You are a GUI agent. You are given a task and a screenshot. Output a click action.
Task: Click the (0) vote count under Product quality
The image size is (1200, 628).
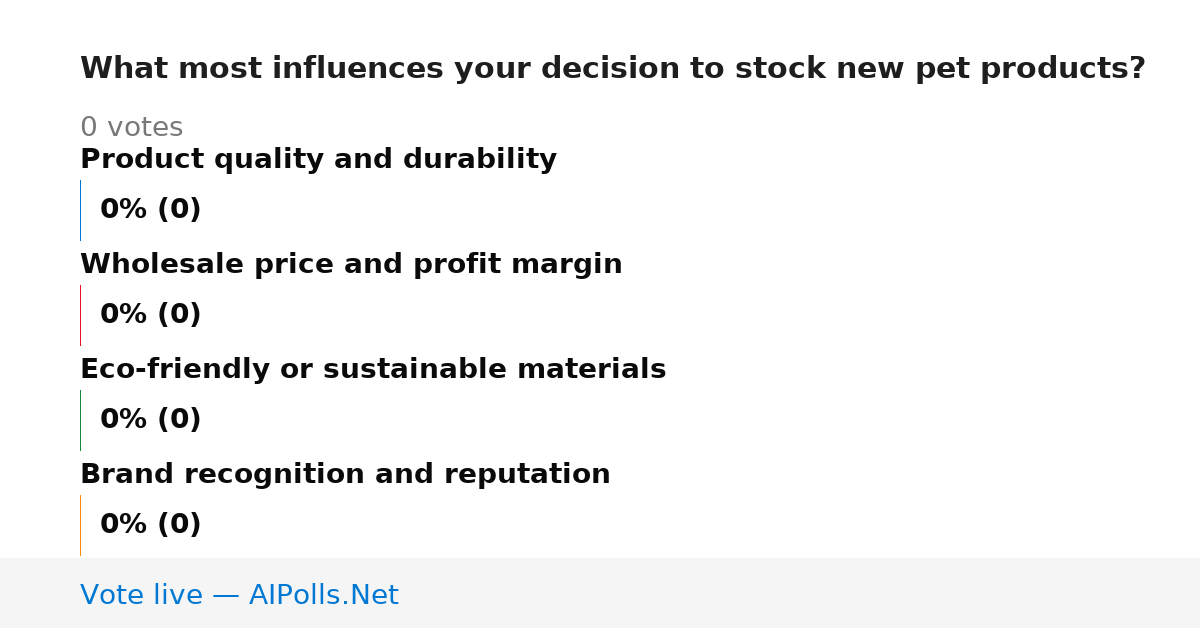[x=179, y=210]
